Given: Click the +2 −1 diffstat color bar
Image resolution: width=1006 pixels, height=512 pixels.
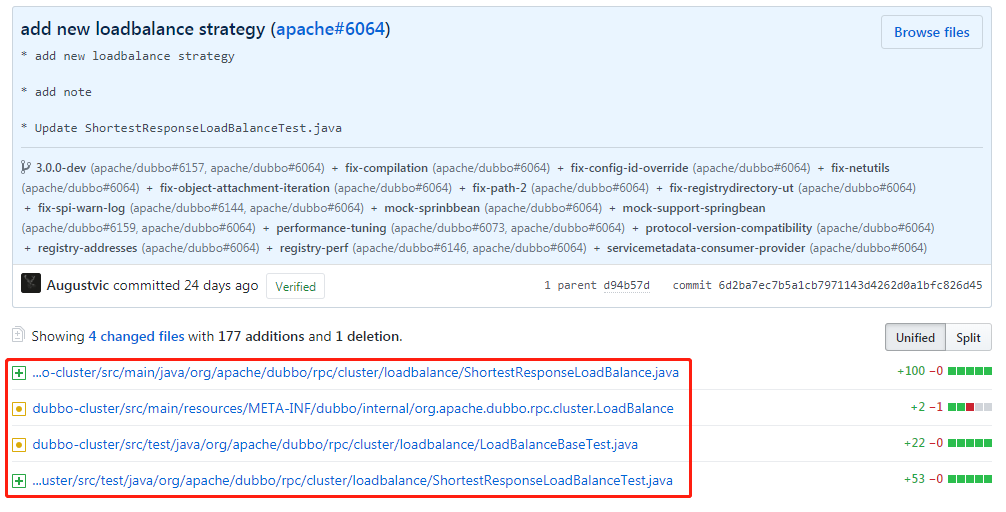Looking at the screenshot, I should tap(970, 407).
